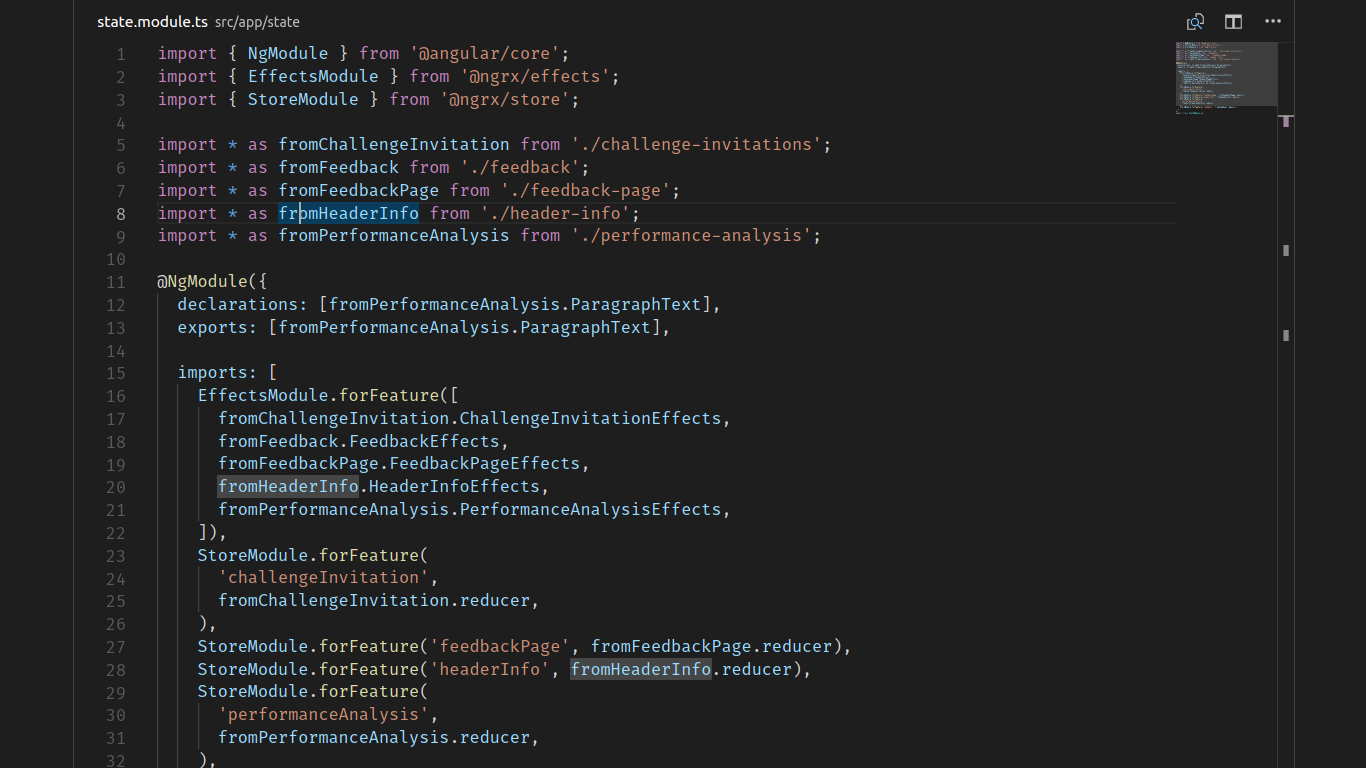Click 'fromChallengeInvitation.reducer' on line 25
Viewport: 1366px width, 768px height.
click(x=374, y=600)
